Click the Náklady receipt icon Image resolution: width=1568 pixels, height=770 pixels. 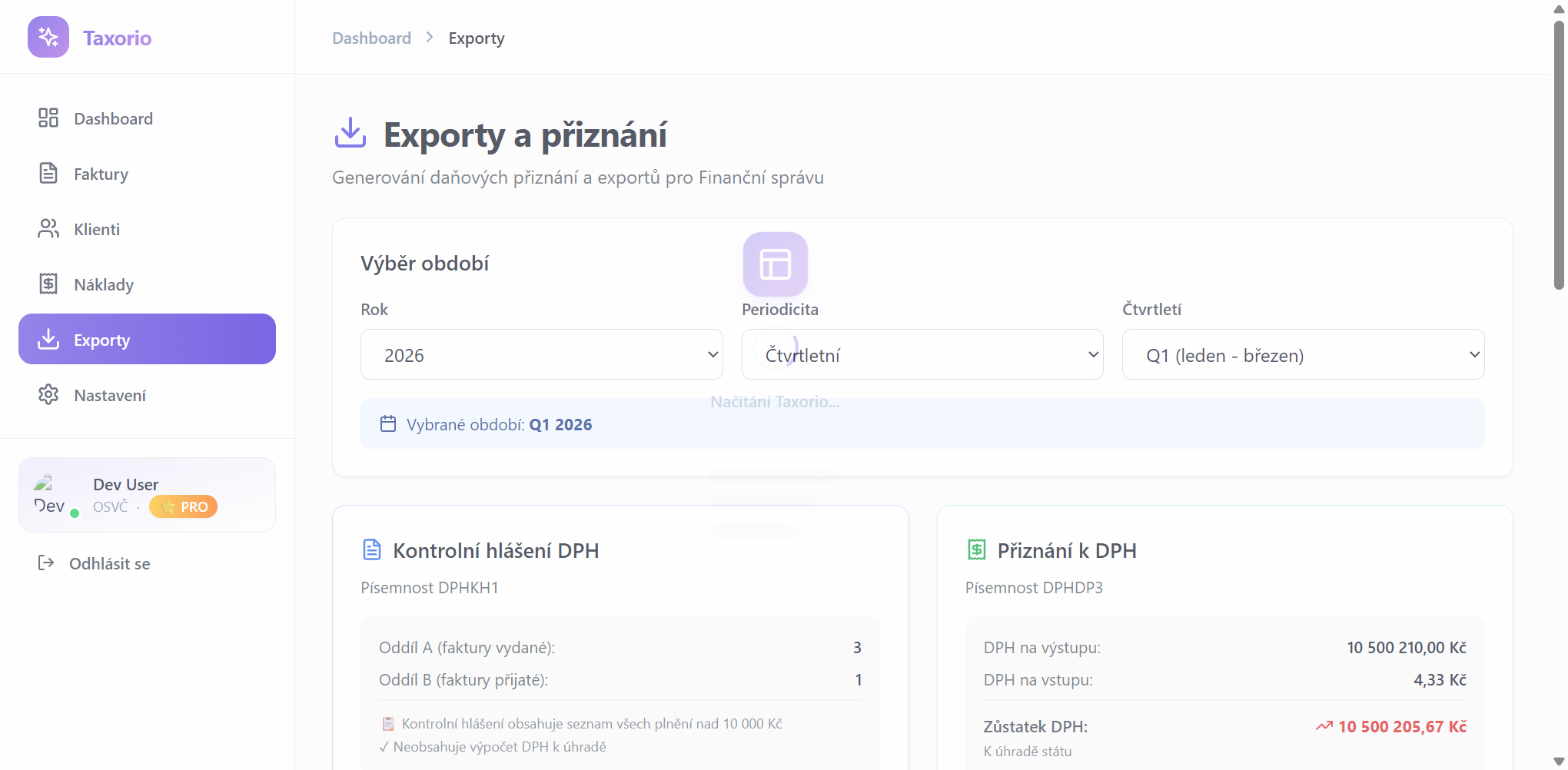pos(48,284)
